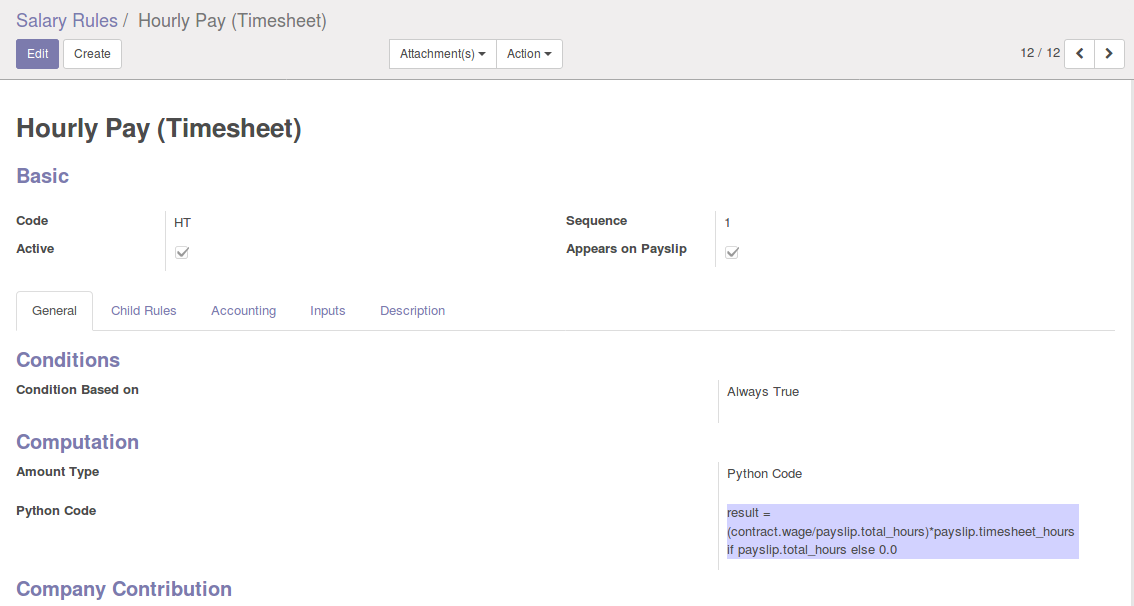
Task: Switch to the Child Rules tab
Action: [144, 311]
